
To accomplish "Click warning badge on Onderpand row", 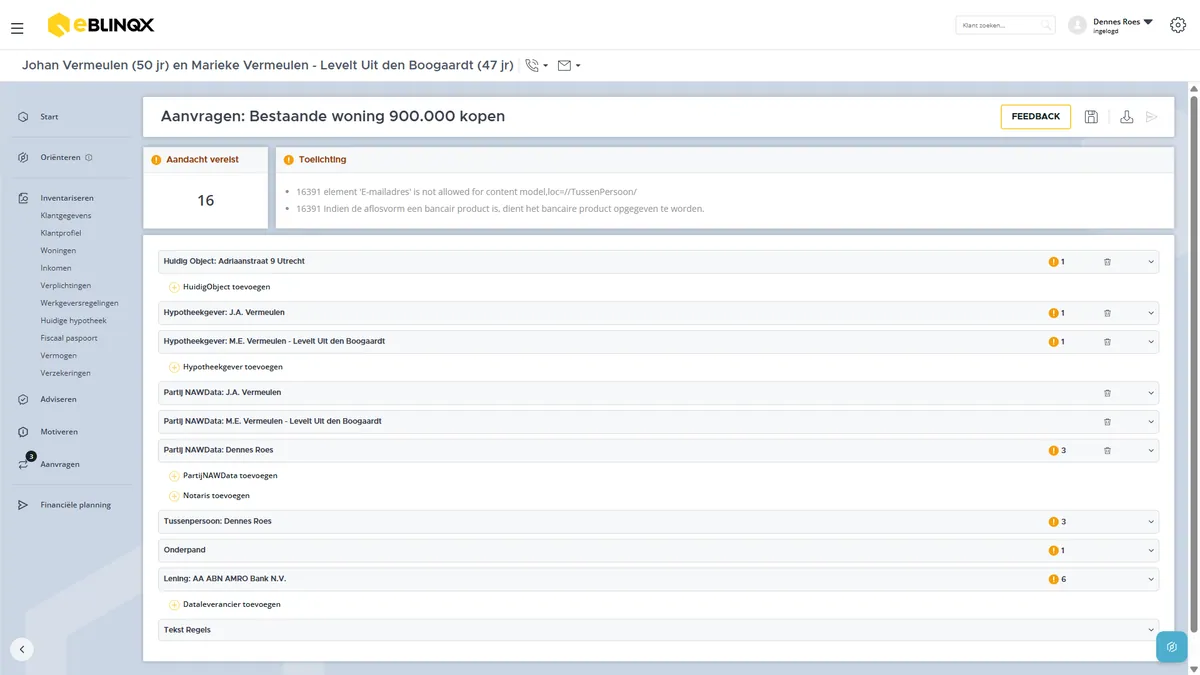I will [x=1056, y=551].
